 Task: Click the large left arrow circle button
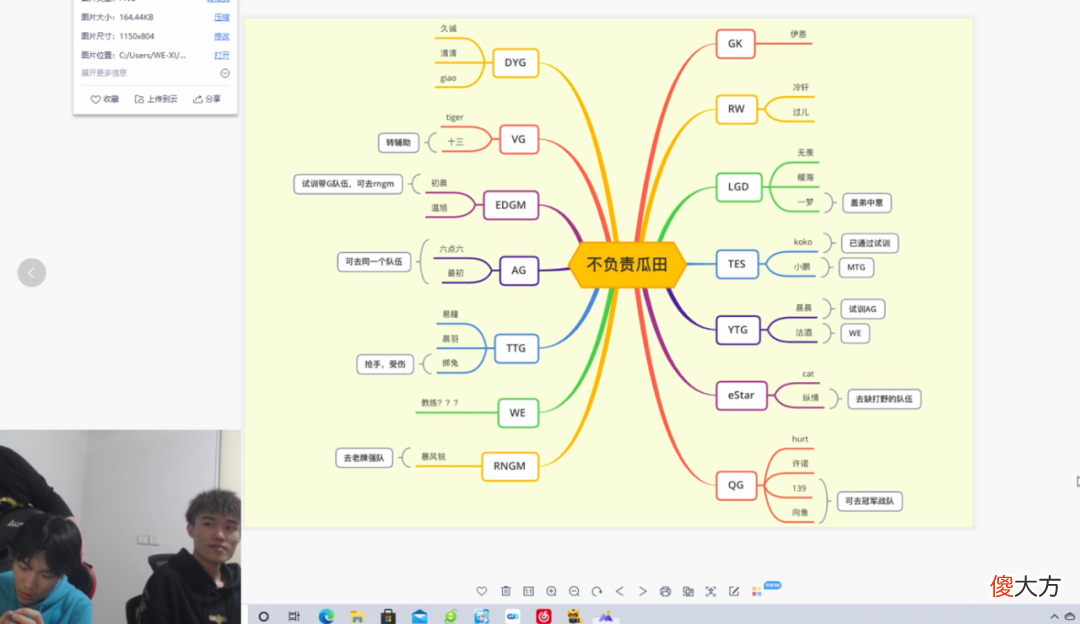pos(32,273)
